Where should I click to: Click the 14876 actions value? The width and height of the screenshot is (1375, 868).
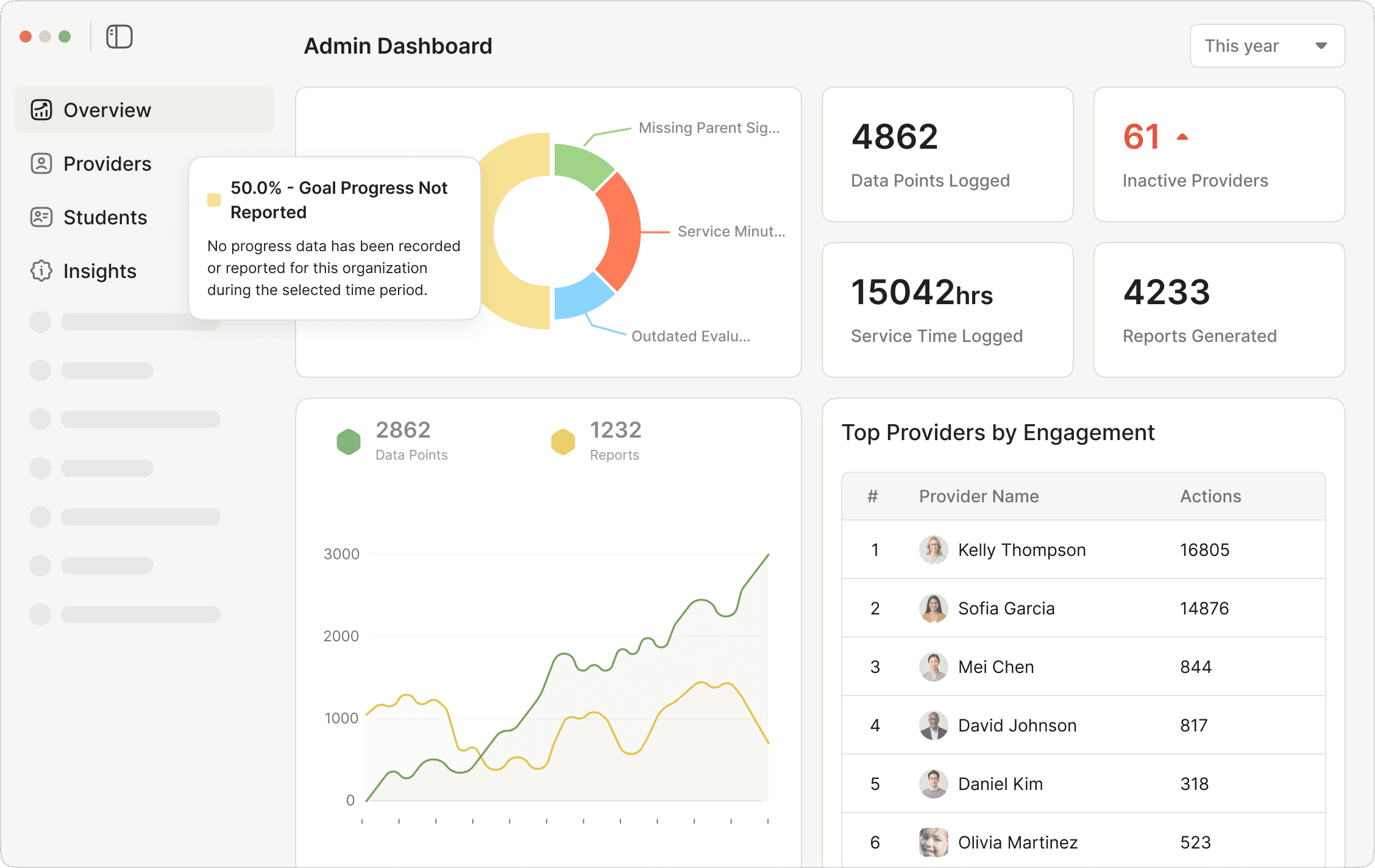click(x=1204, y=608)
